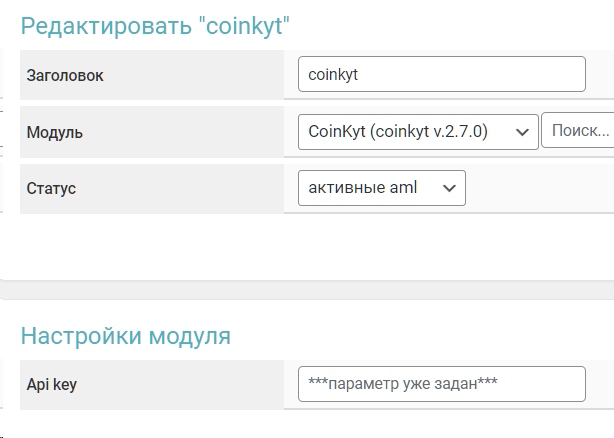Image resolution: width=614 pixels, height=438 pixels.
Task: Click the word 'Поиск...' beside module dropdown
Action: click(581, 130)
